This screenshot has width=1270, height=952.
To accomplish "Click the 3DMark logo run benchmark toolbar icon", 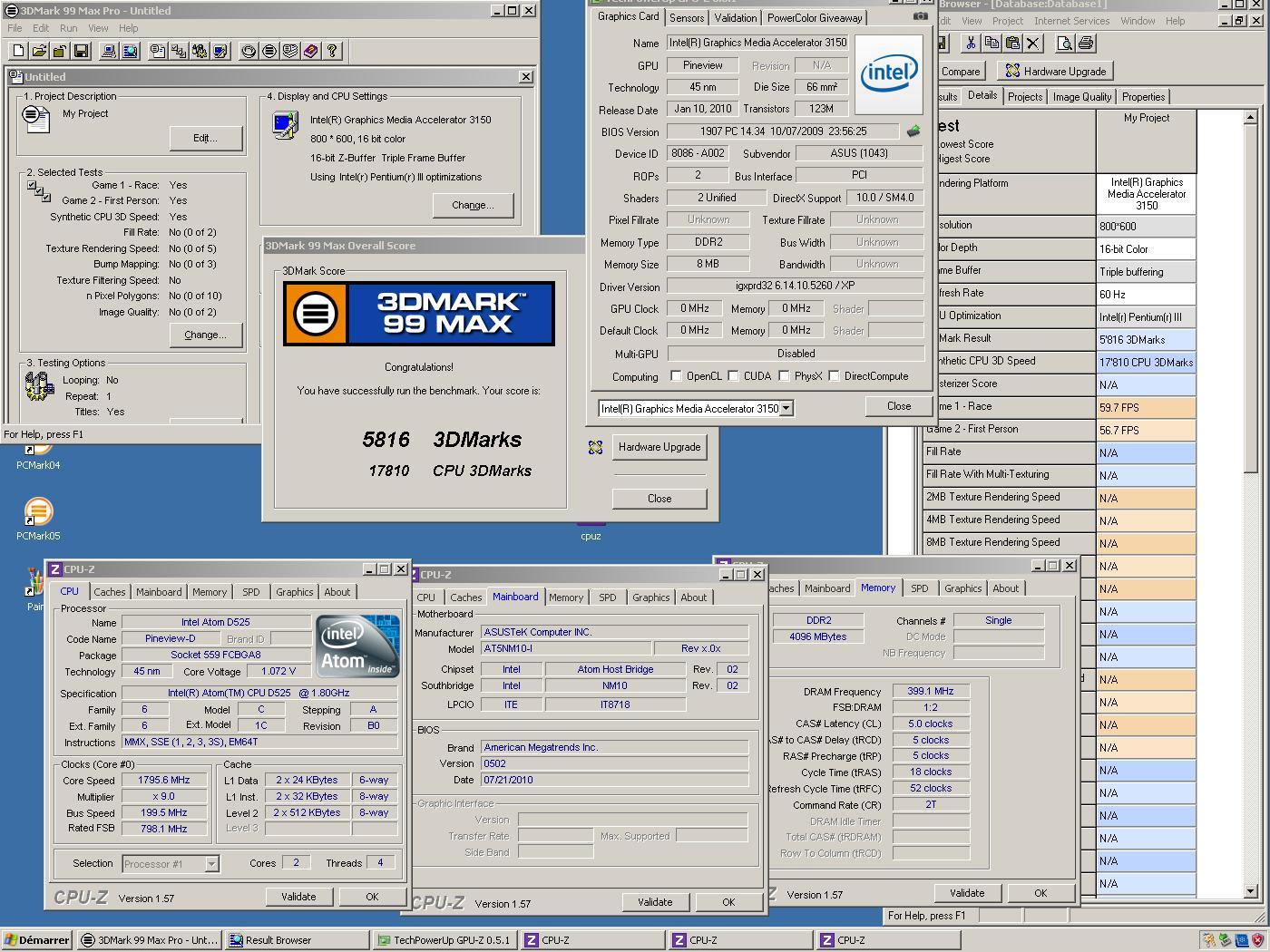I will [269, 52].
